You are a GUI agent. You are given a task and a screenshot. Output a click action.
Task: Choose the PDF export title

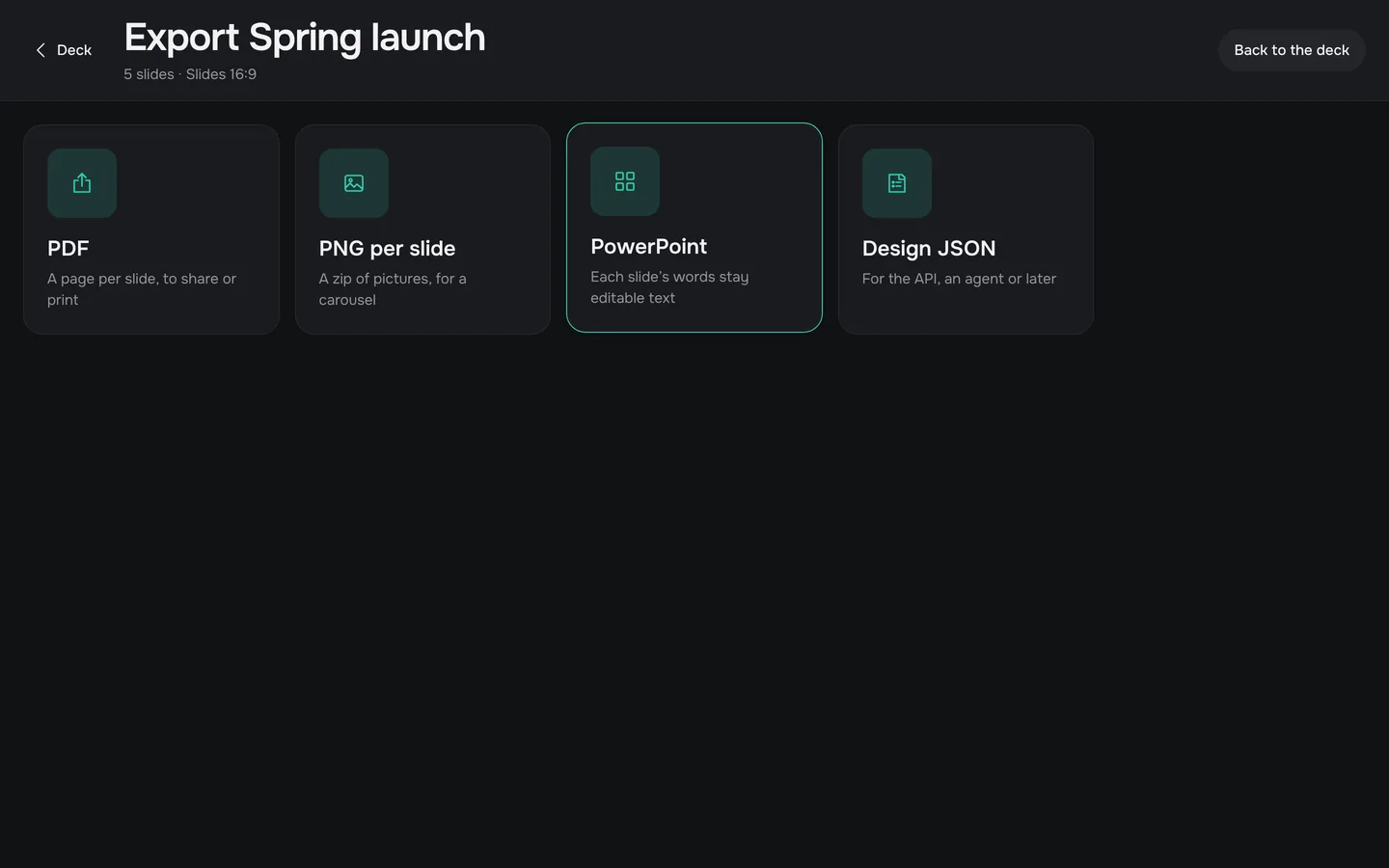[x=68, y=249]
